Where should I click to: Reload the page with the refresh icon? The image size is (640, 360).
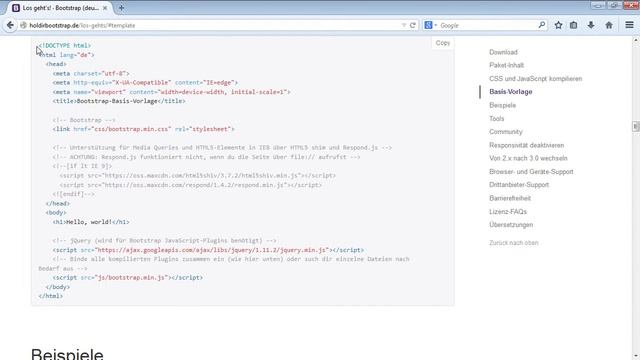pos(413,25)
